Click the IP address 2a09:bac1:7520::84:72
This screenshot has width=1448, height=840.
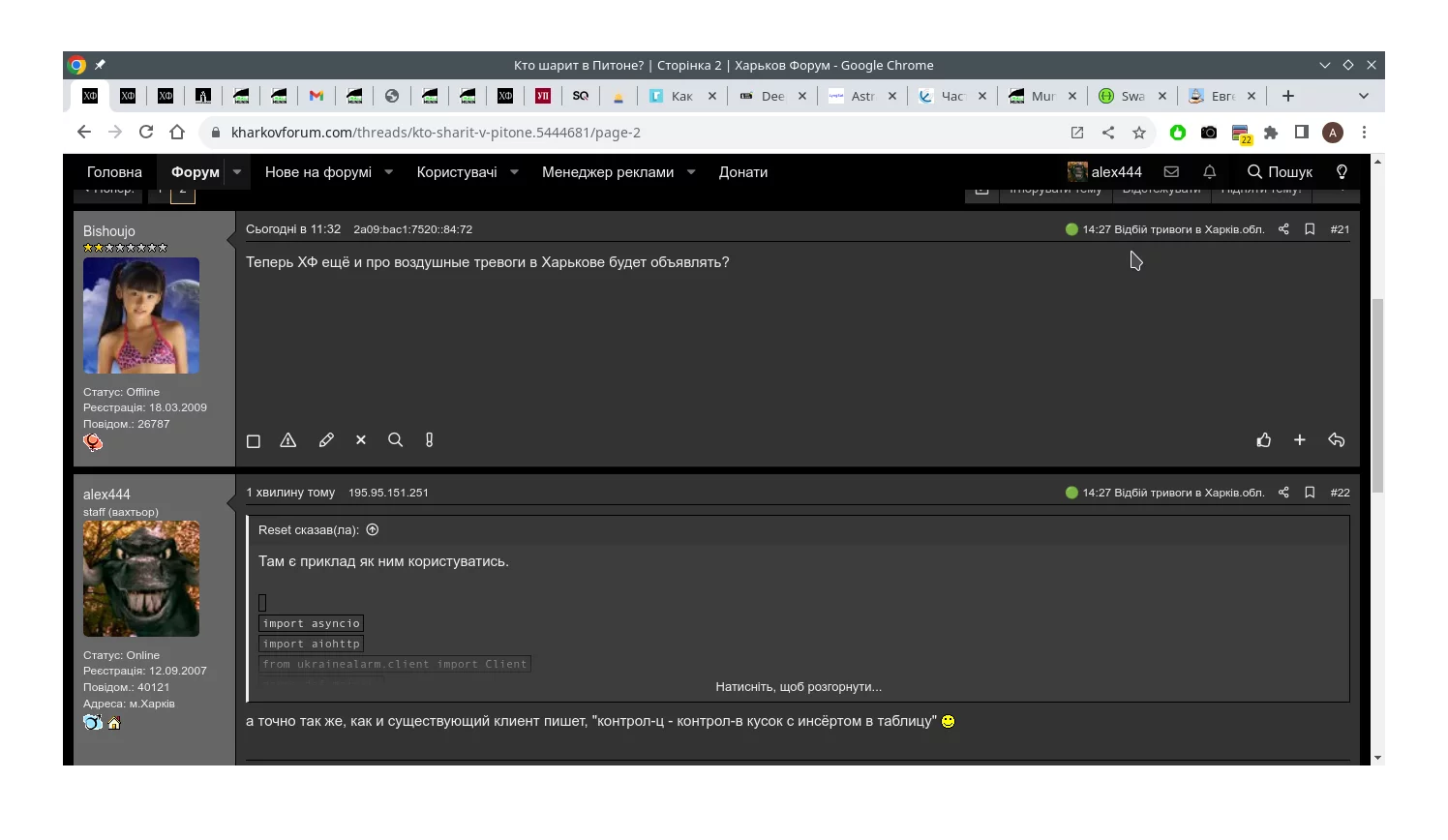[x=413, y=229]
